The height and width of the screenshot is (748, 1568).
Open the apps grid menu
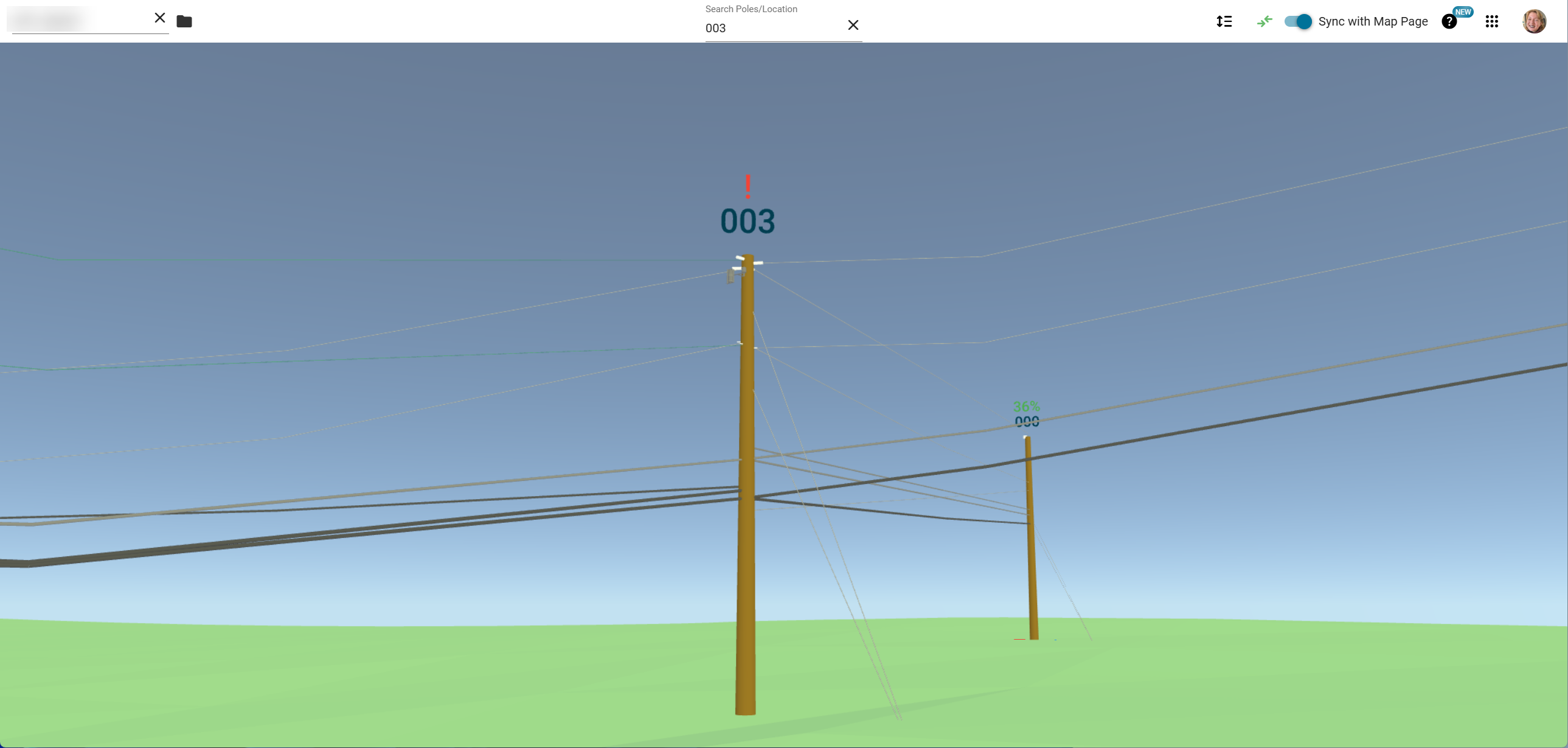1491,22
